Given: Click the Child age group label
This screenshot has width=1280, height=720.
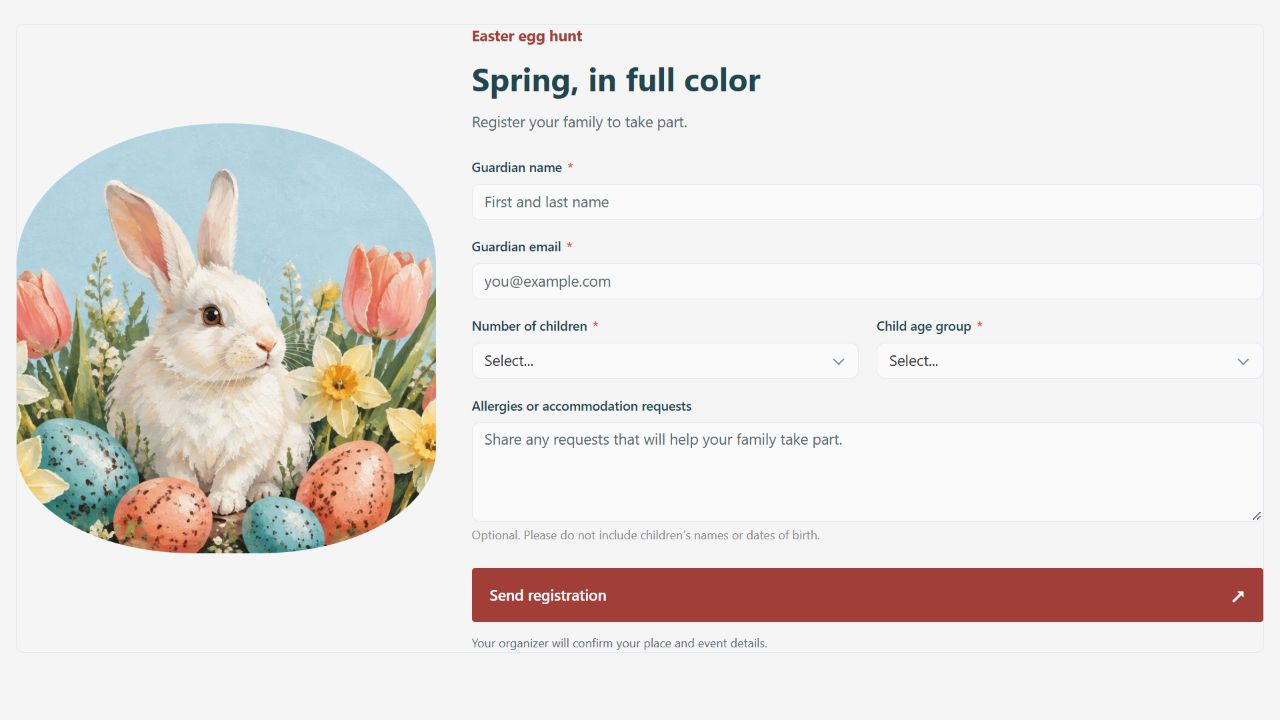Looking at the screenshot, I should tap(924, 326).
